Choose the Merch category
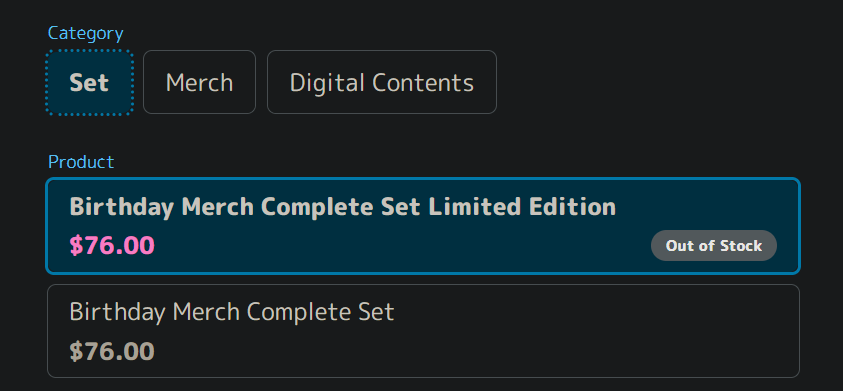 199,82
